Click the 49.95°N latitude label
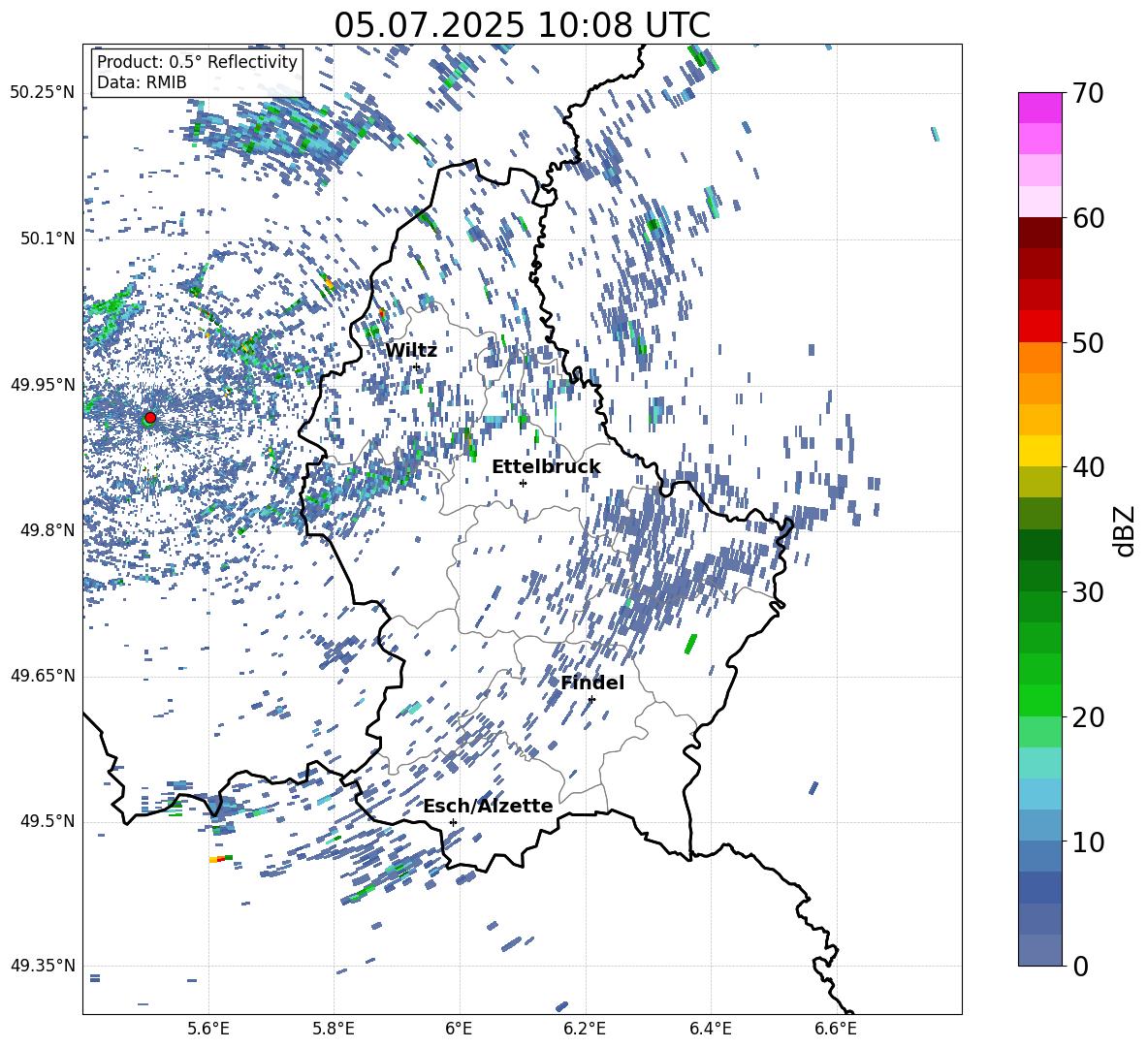Screen dimensions: 1148x1048 (43, 385)
